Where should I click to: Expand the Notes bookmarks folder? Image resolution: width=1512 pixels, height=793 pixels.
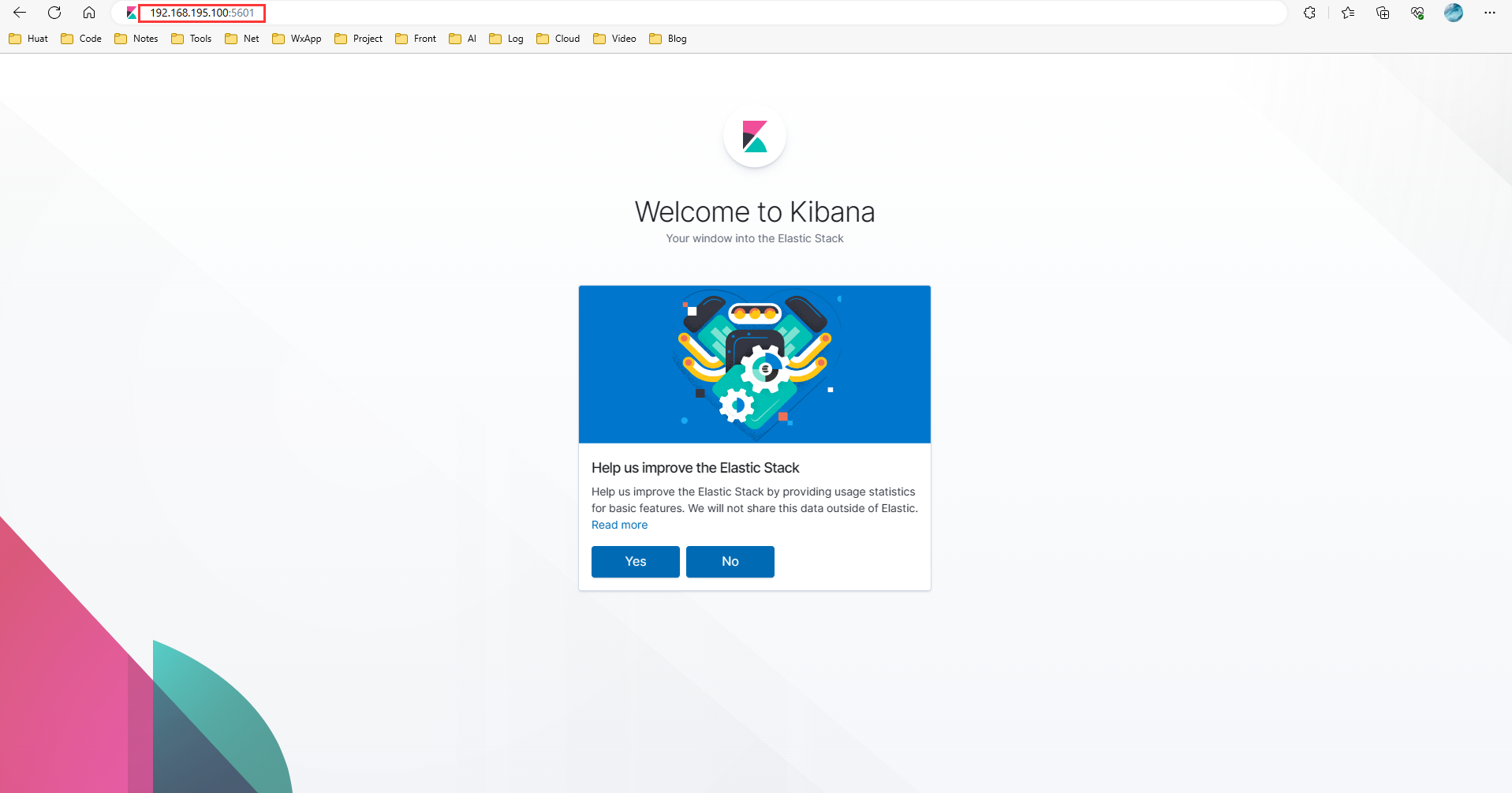pyautogui.click(x=136, y=39)
